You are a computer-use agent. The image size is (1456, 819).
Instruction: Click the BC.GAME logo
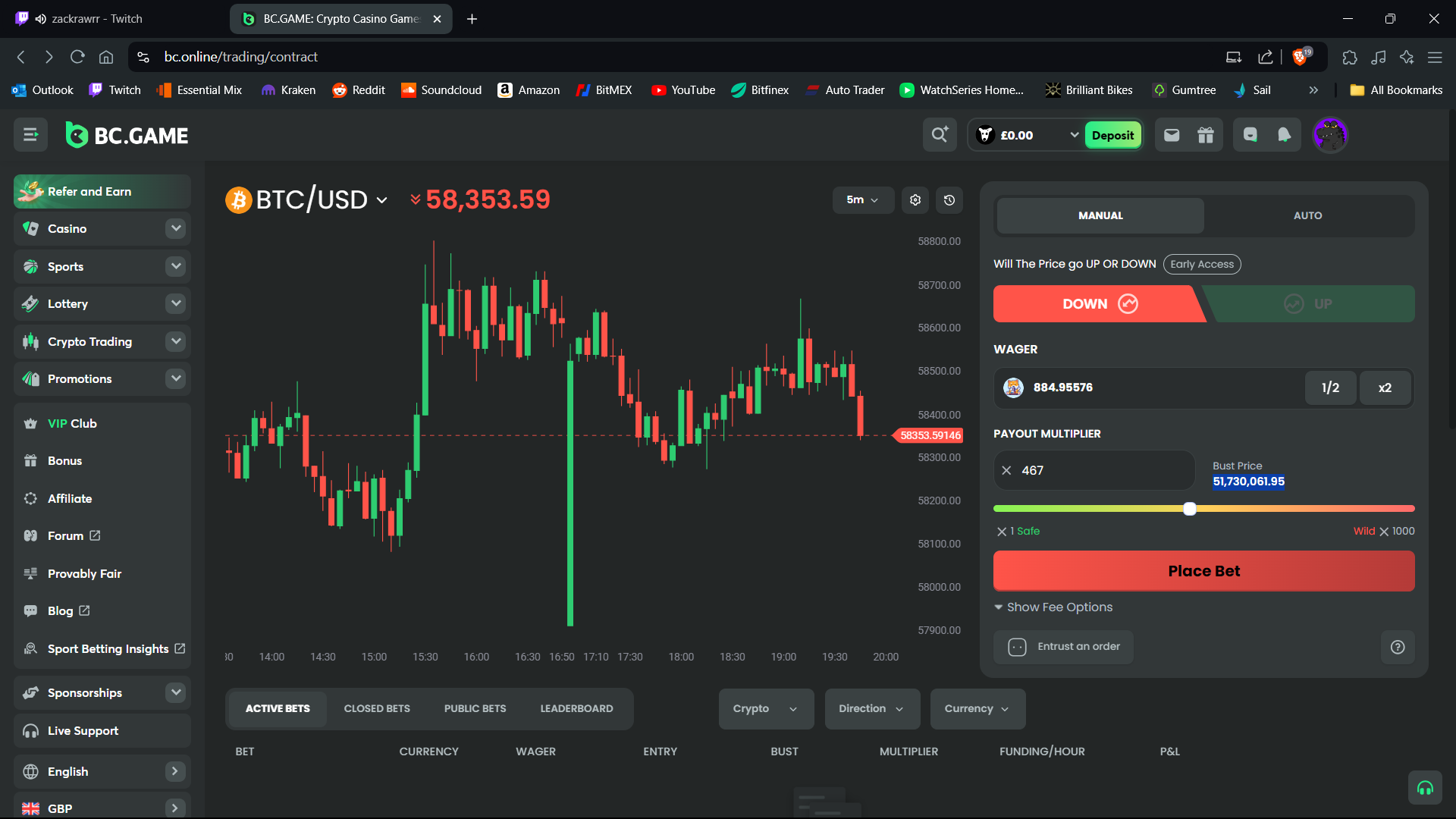(x=127, y=135)
